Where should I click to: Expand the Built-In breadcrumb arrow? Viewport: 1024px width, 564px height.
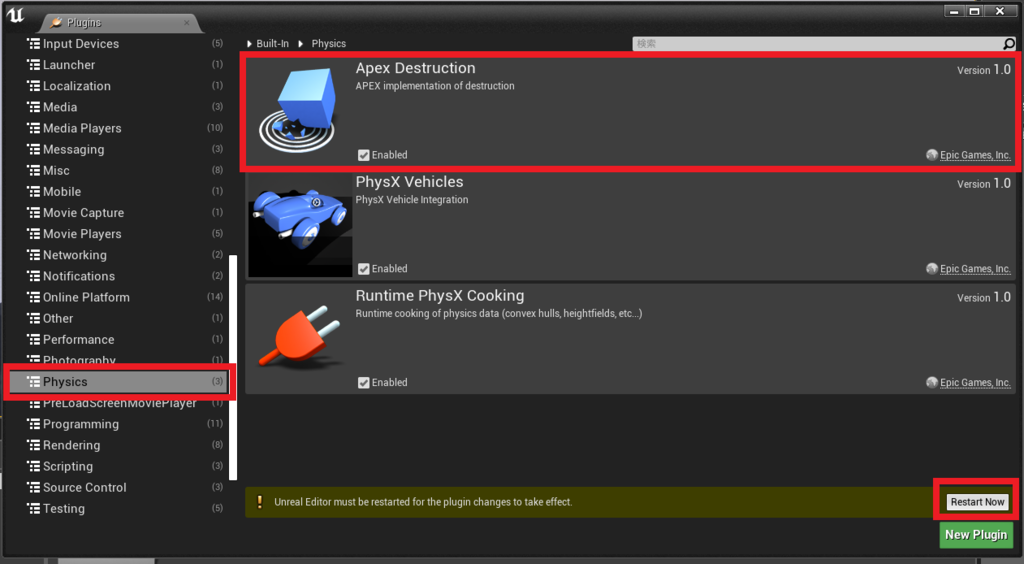tap(249, 44)
